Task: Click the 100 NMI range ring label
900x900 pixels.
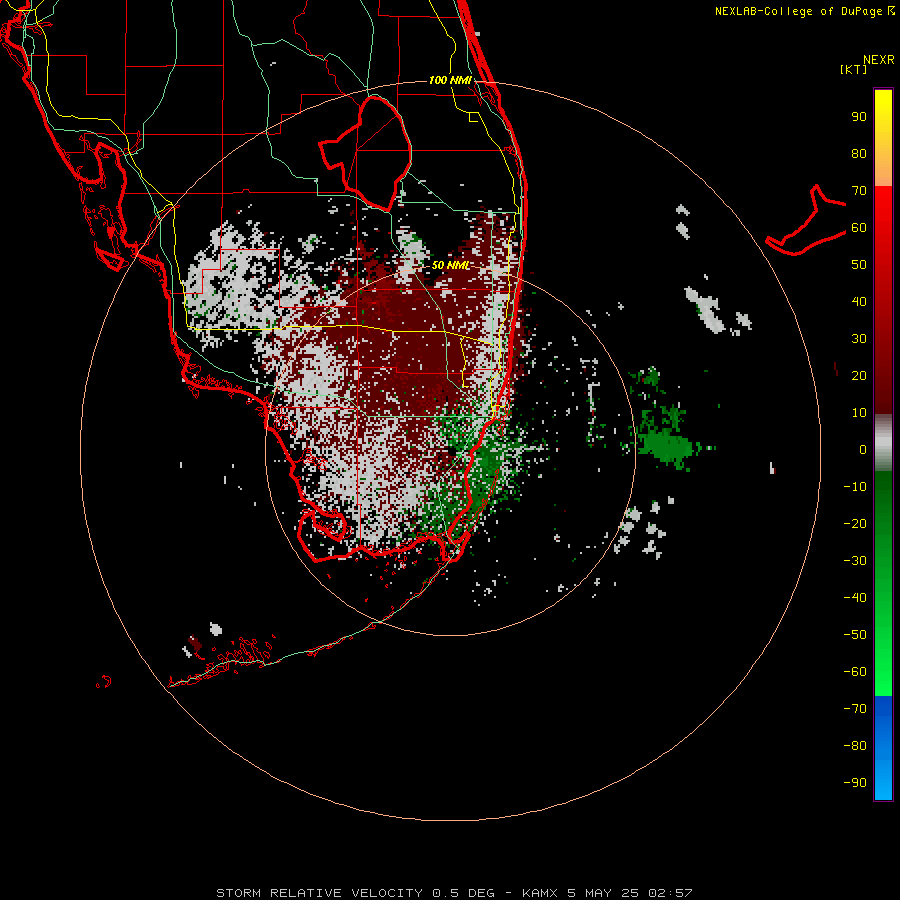Action: pos(450,80)
